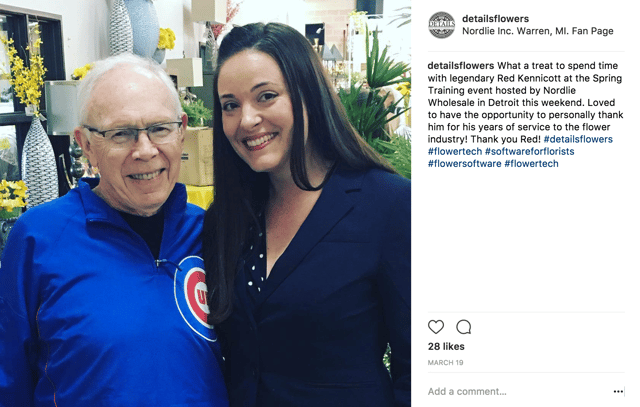Open the MARCH 19 post date
The height and width of the screenshot is (407, 640).
tap(445, 363)
